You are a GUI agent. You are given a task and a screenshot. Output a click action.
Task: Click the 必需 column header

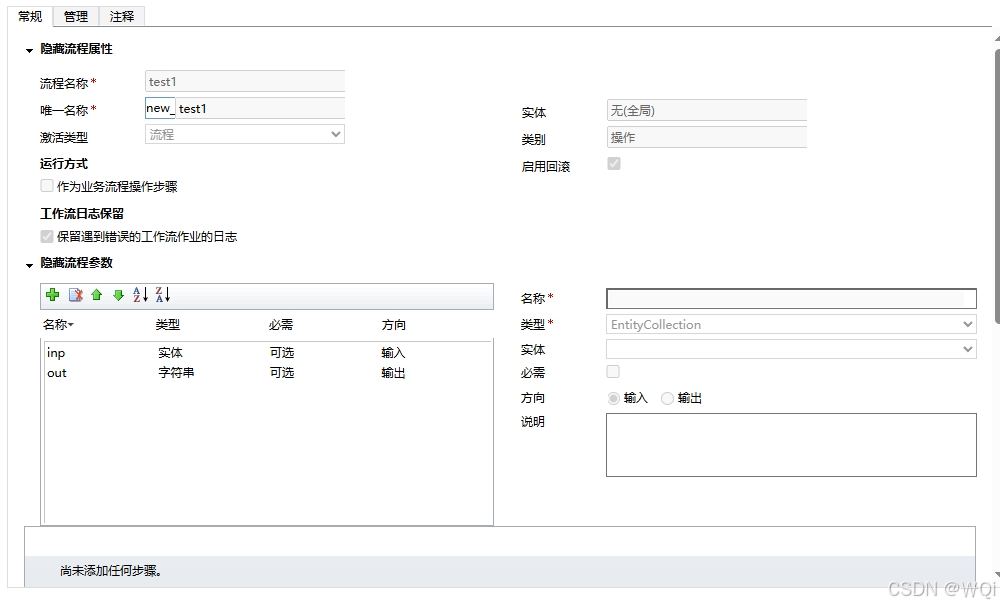281,325
